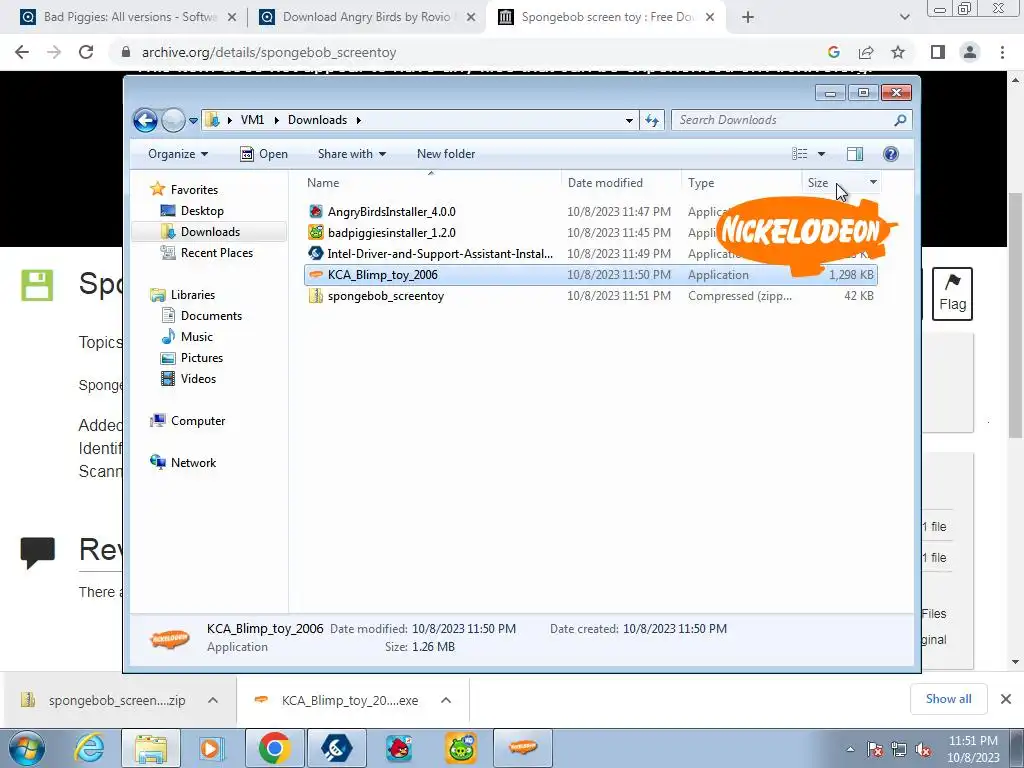Open Libraries in the navigation pane
Image resolution: width=1024 pixels, height=768 pixels.
(193, 295)
